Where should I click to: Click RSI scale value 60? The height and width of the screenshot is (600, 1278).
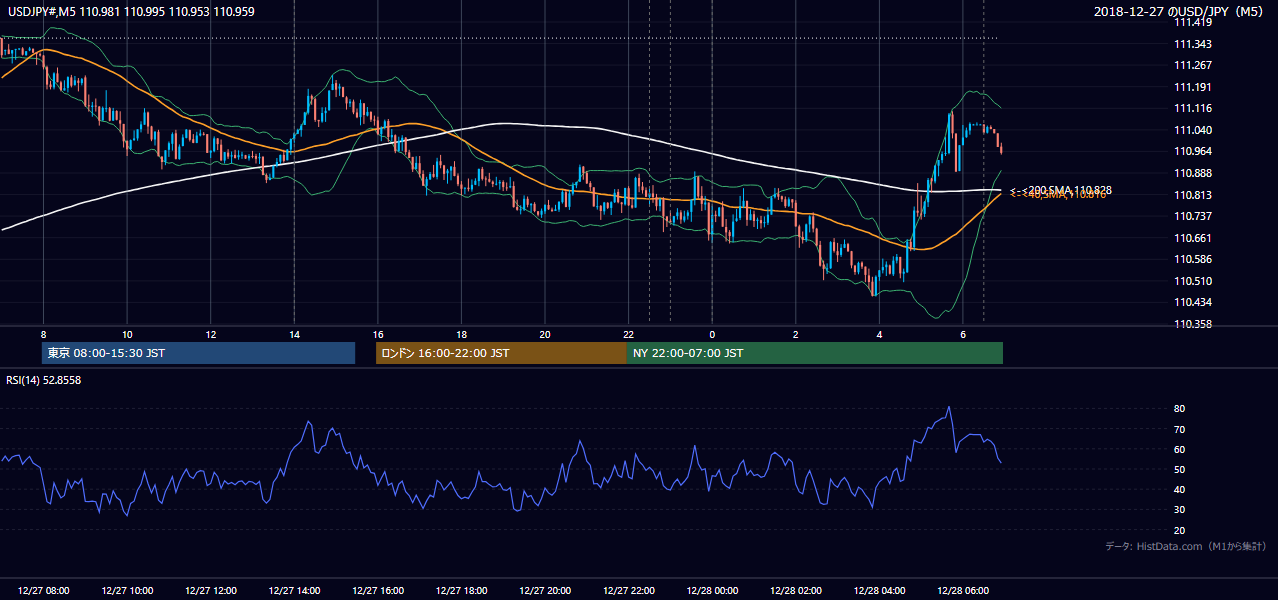[x=1180, y=449]
